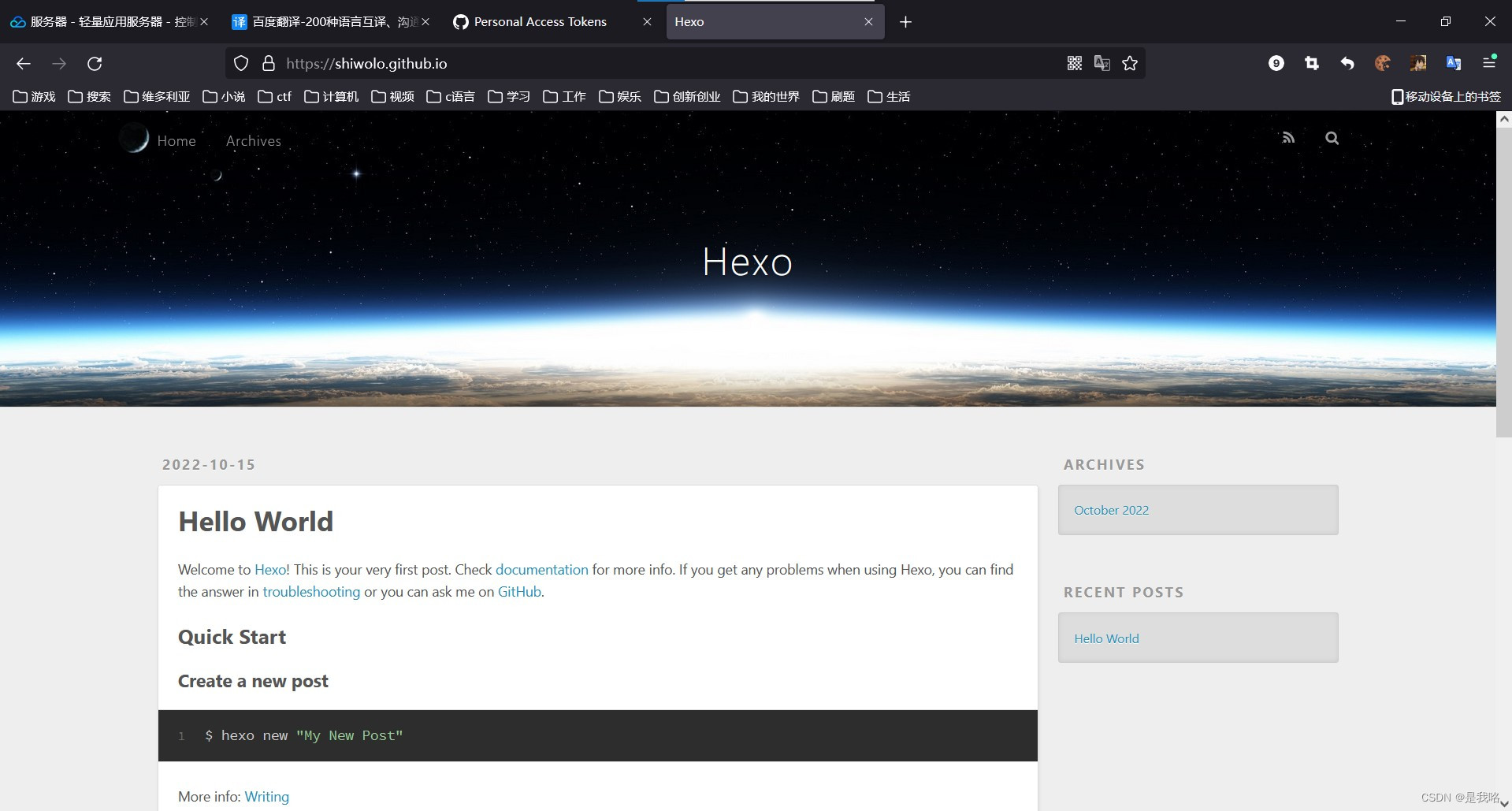Viewport: 1512px width, 811px height.
Task: Open the blue translate extension icon
Action: pyautogui.click(x=1454, y=63)
